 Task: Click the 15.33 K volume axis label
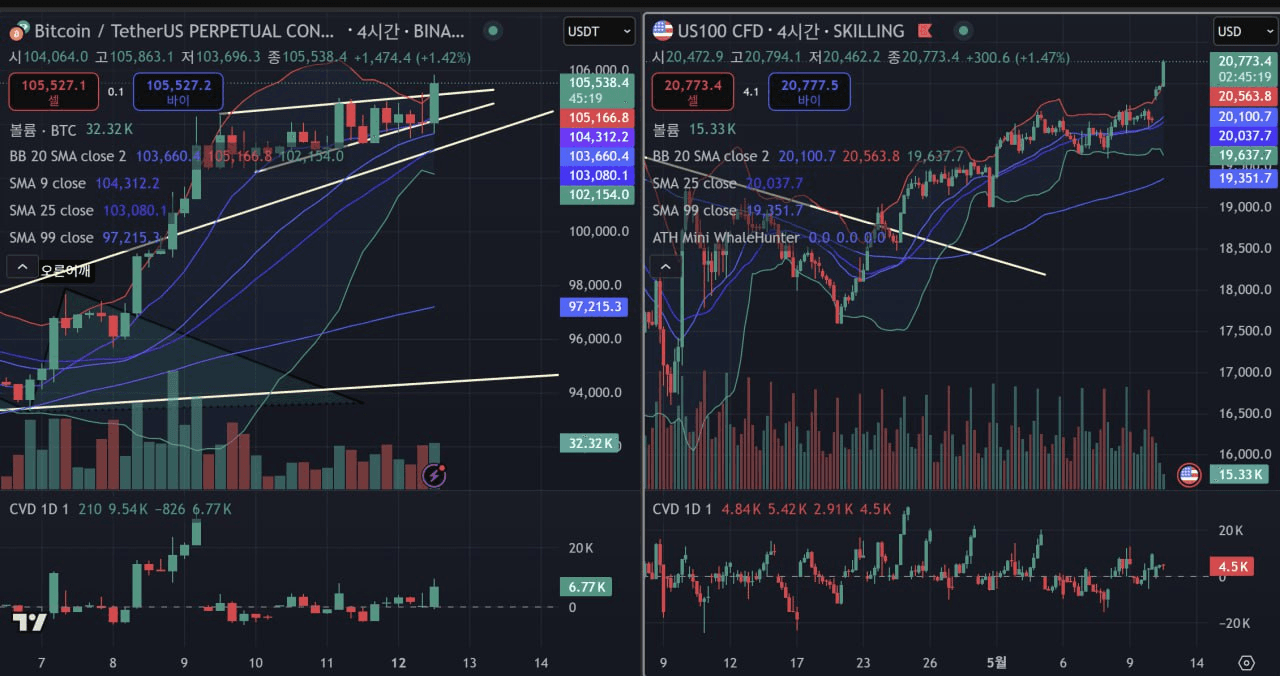pos(1238,475)
